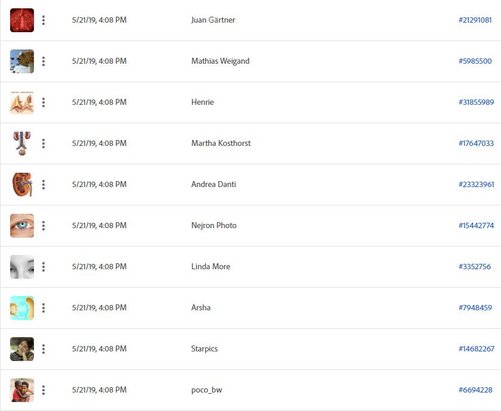The image size is (501, 411).
Task: Open asset link #21291081
Action: click(x=475, y=20)
